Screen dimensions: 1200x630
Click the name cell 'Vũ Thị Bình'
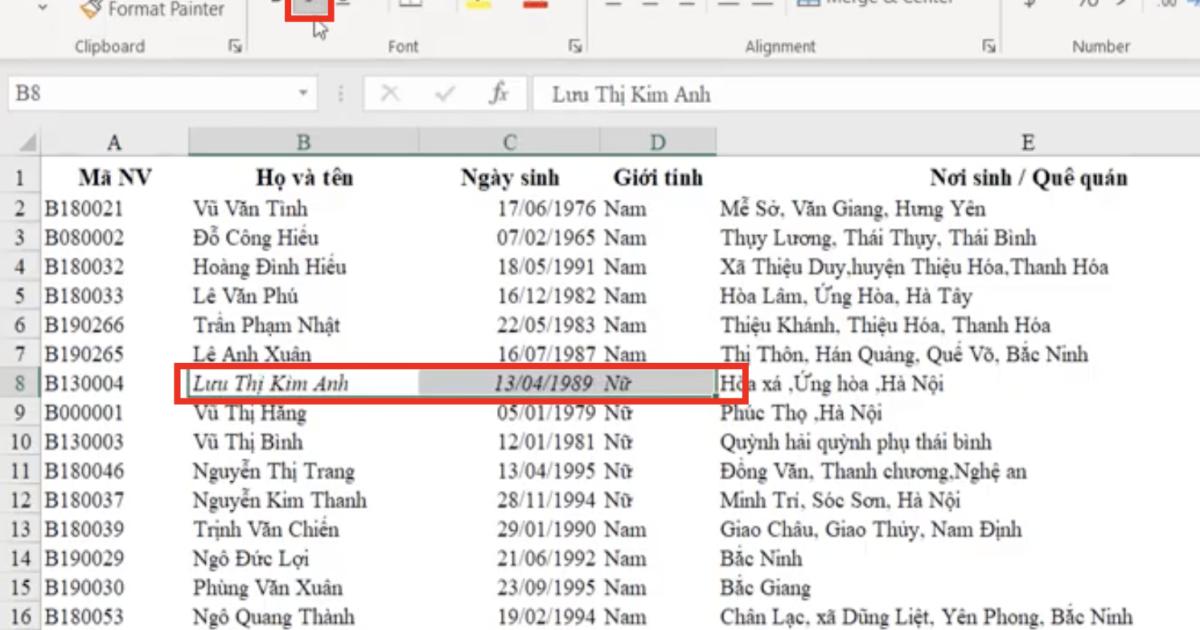(303, 442)
